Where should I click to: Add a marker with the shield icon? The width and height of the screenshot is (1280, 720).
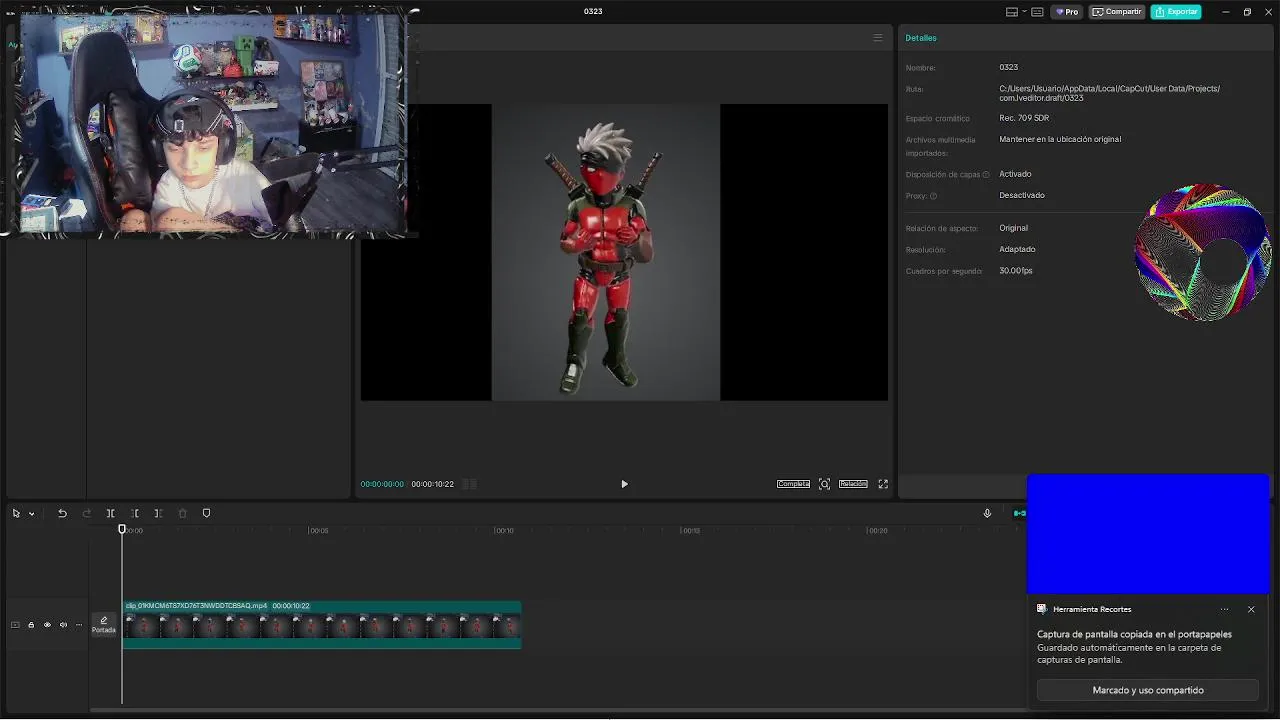click(x=207, y=513)
